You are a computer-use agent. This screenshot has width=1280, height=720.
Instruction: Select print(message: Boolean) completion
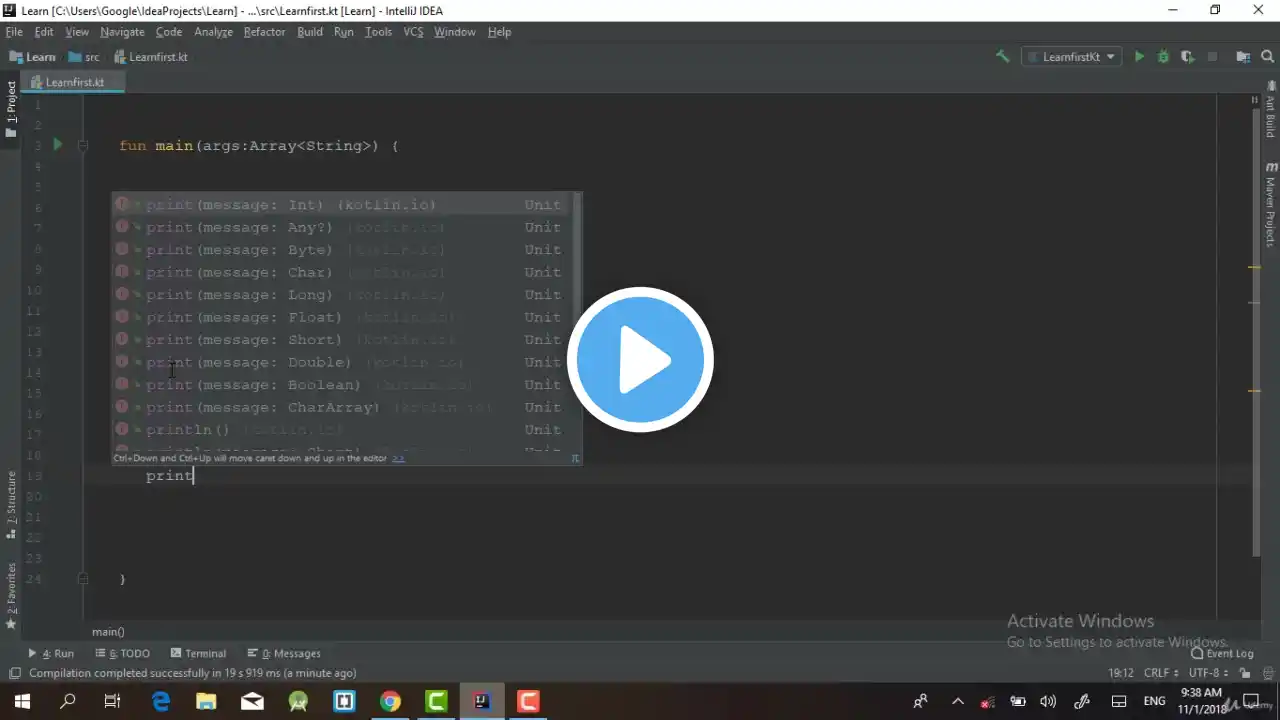click(x=341, y=385)
